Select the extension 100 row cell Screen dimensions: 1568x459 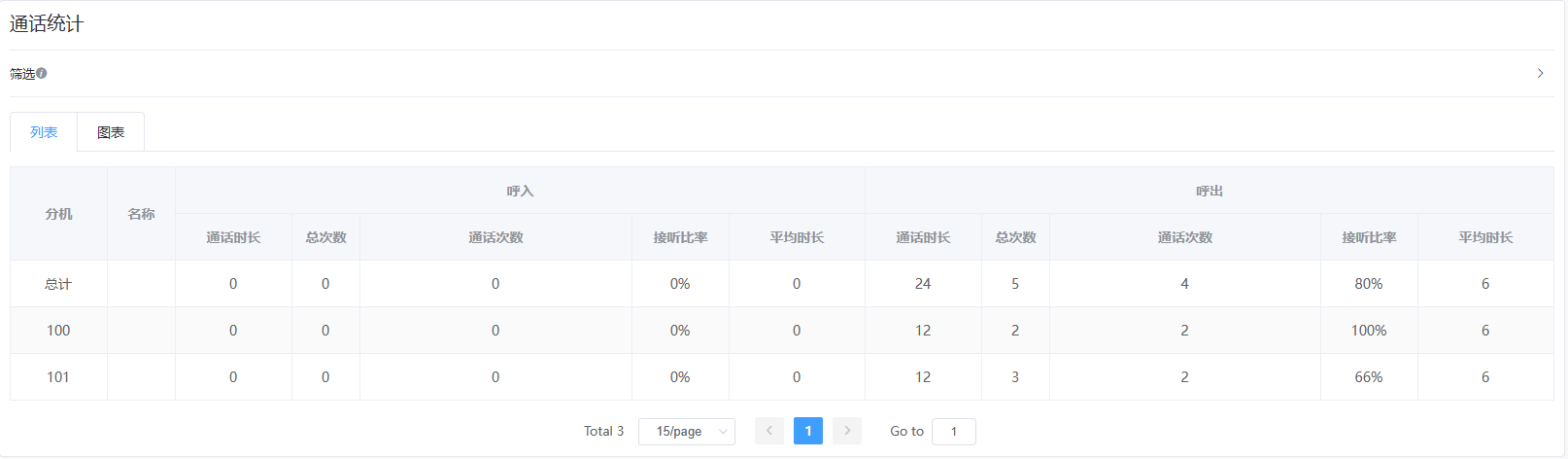click(58, 331)
